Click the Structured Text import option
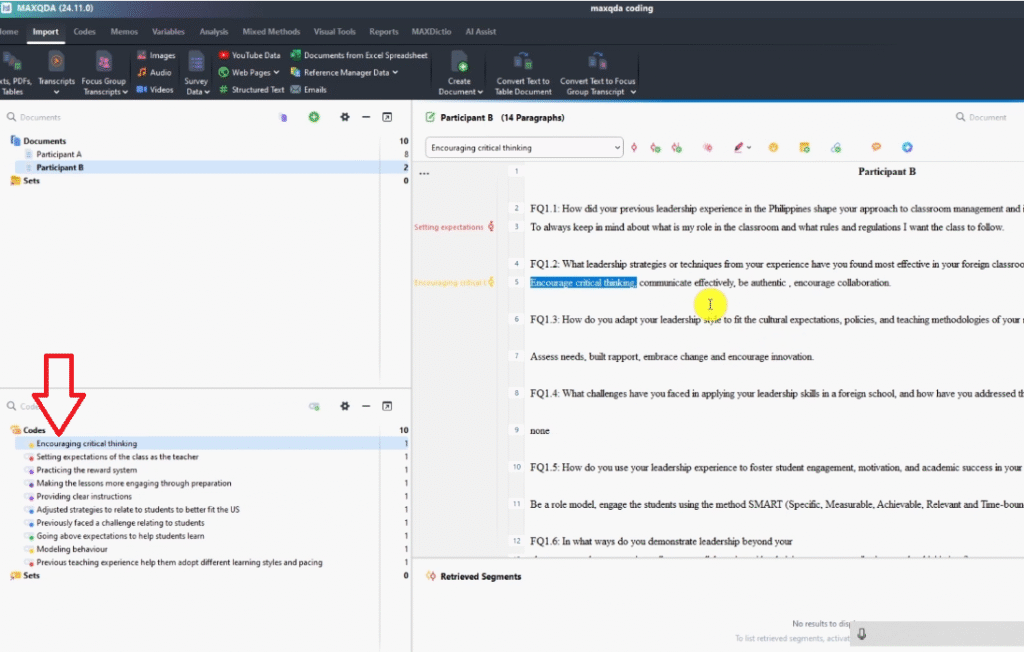The height and width of the screenshot is (652, 1024). (258, 89)
